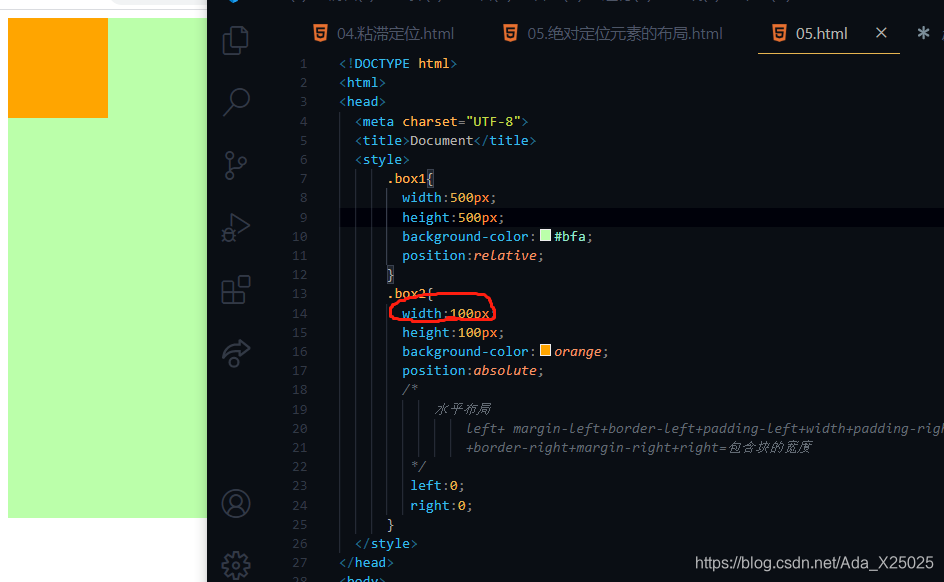Open color picker for orange swatch
The width and height of the screenshot is (944, 582).
pyautogui.click(x=545, y=350)
